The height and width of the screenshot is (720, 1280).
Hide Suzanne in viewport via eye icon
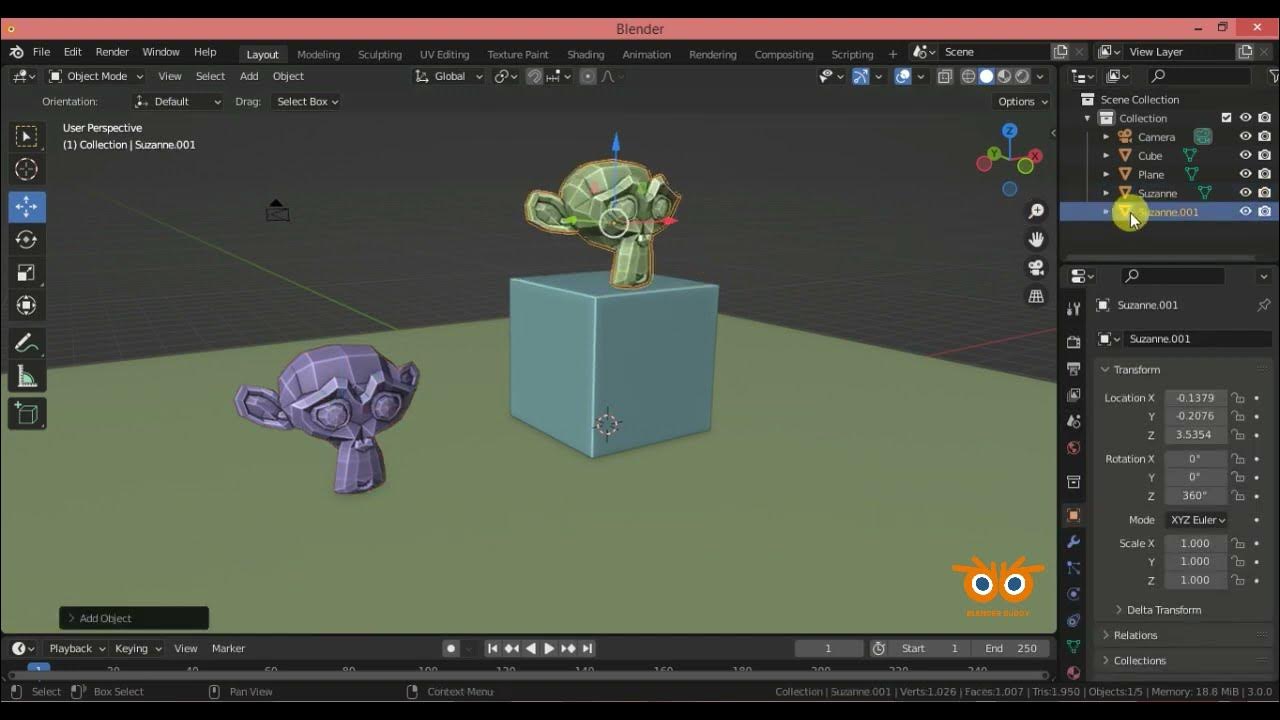pos(1246,193)
